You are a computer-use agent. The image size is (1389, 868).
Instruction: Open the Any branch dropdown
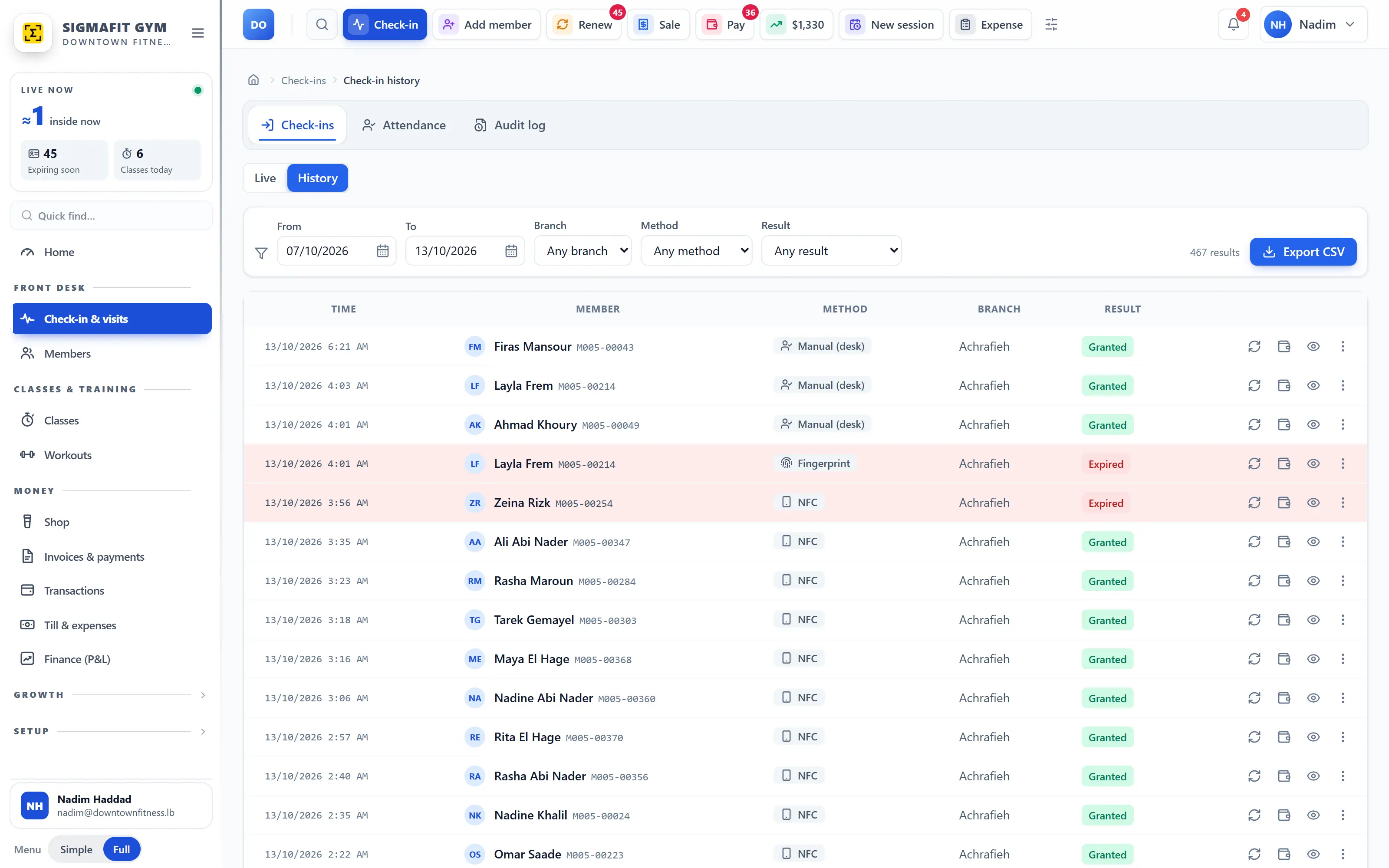point(583,251)
